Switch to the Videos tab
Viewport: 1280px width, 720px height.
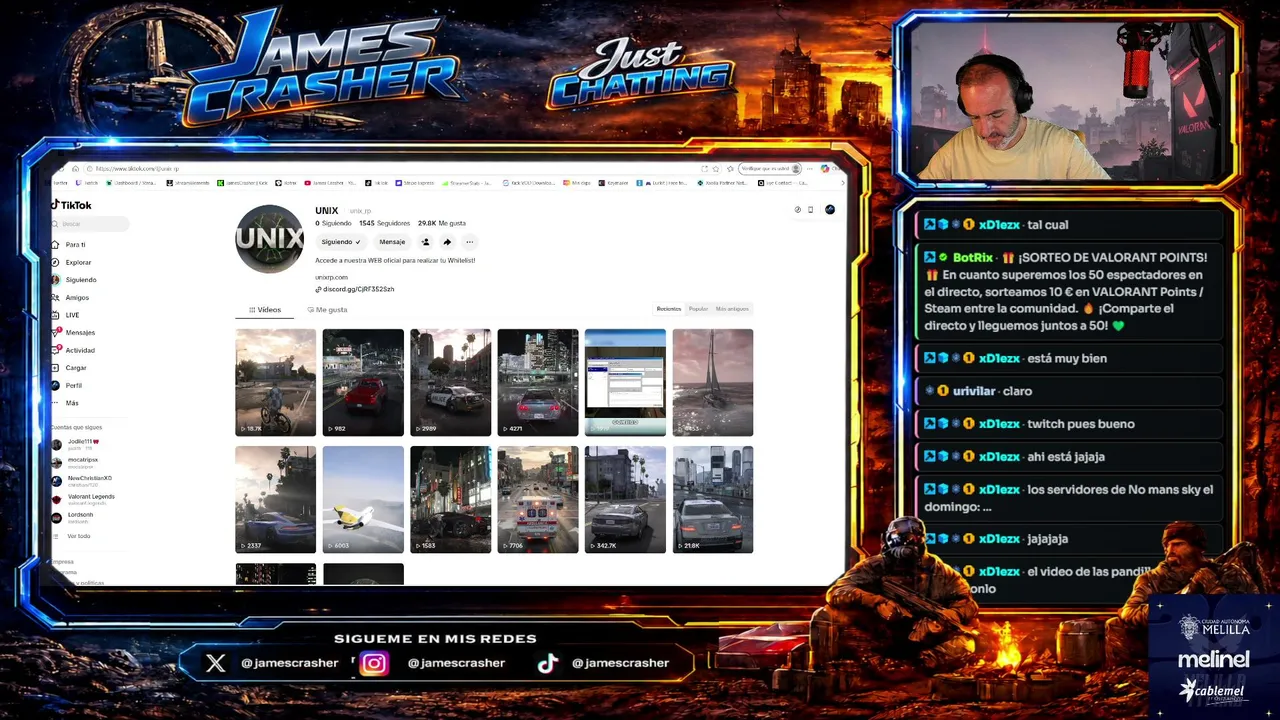pyautogui.click(x=265, y=310)
